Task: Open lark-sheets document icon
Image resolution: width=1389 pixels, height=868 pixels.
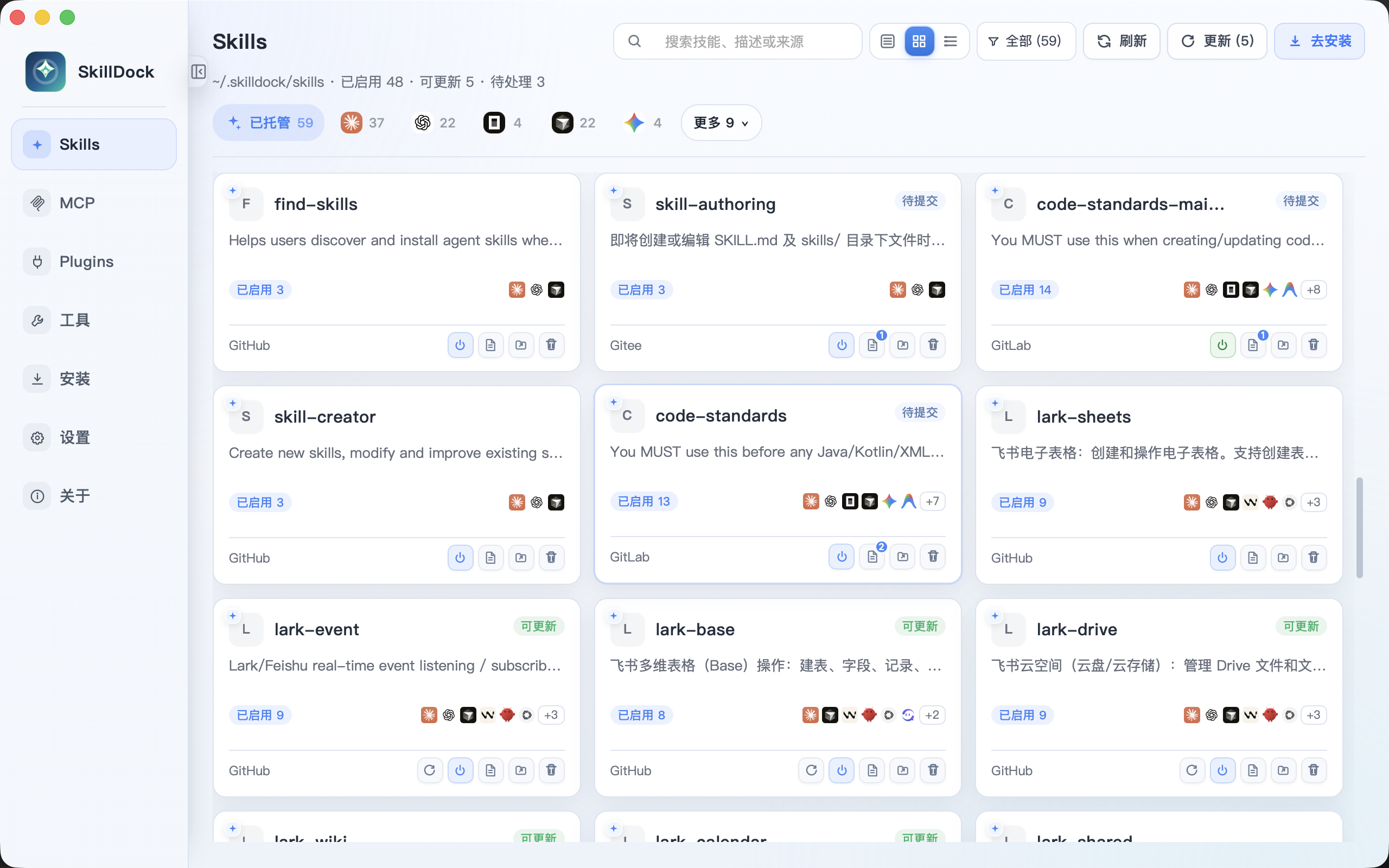Action: 1253,558
